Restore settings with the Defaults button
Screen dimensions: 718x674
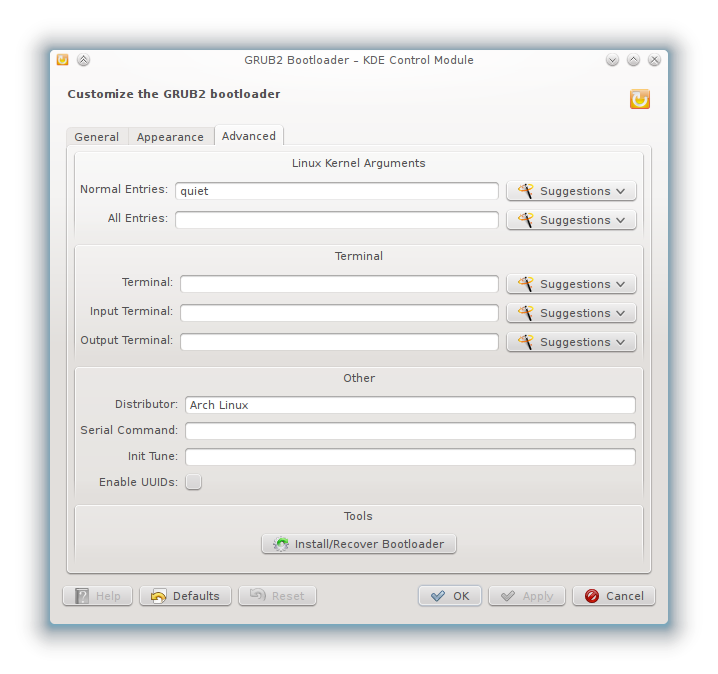[x=185, y=596]
